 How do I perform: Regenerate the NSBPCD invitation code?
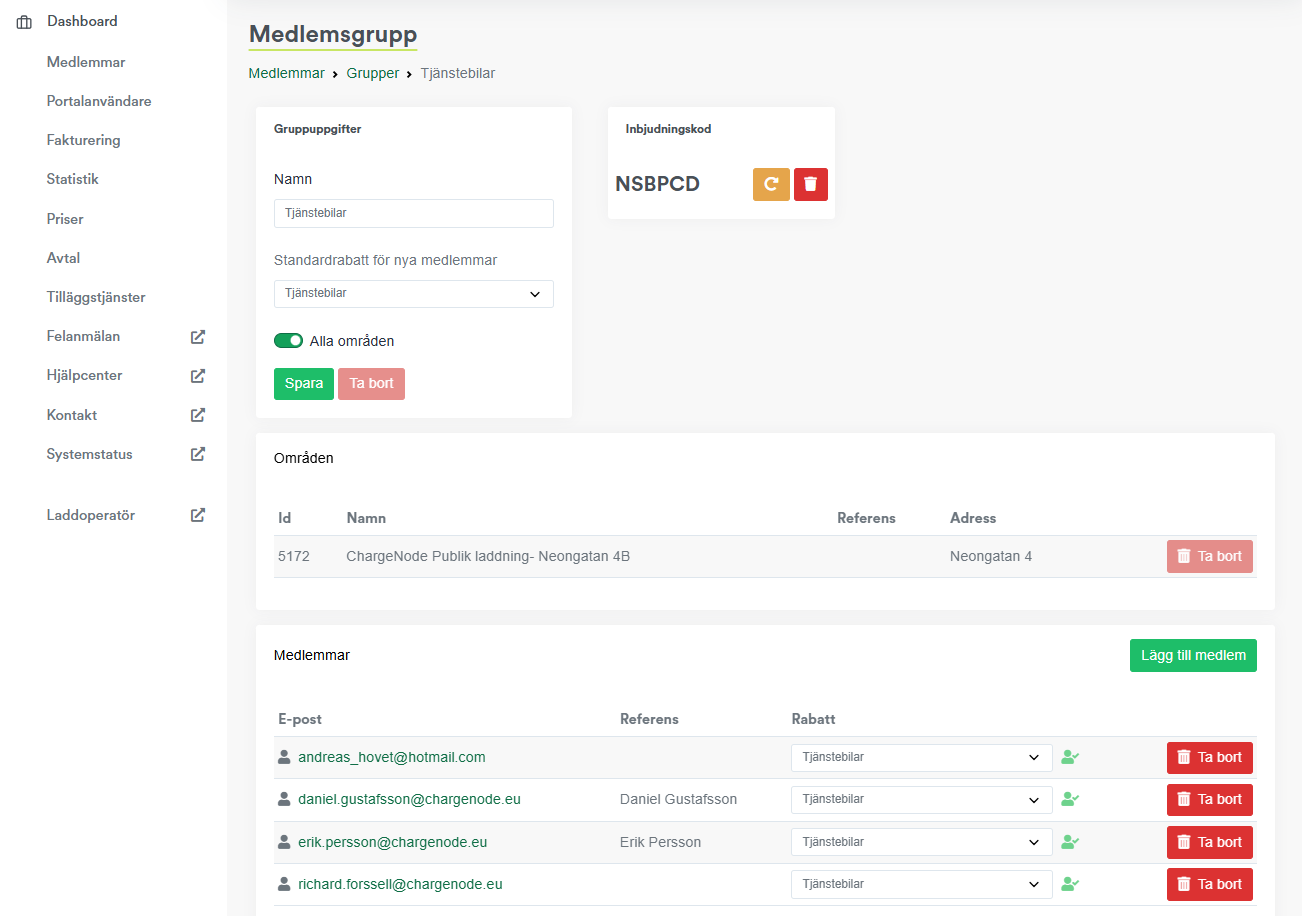point(771,184)
